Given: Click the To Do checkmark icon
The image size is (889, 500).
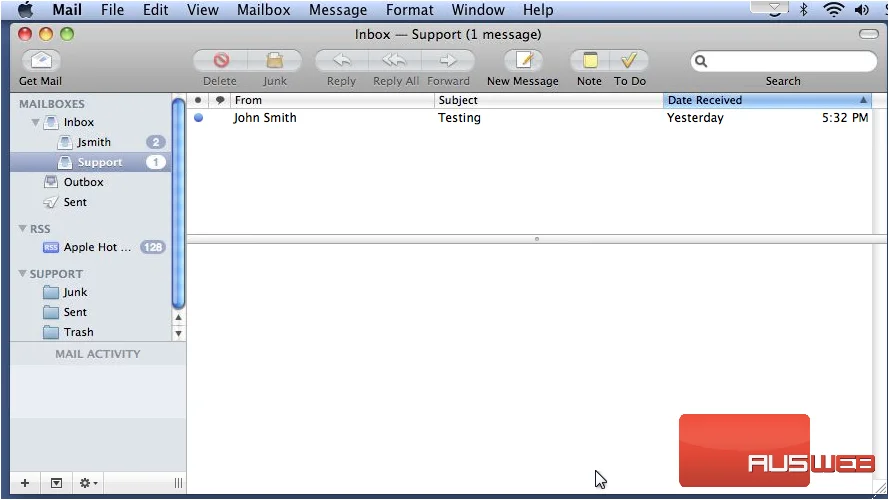Looking at the screenshot, I should pyautogui.click(x=629, y=60).
